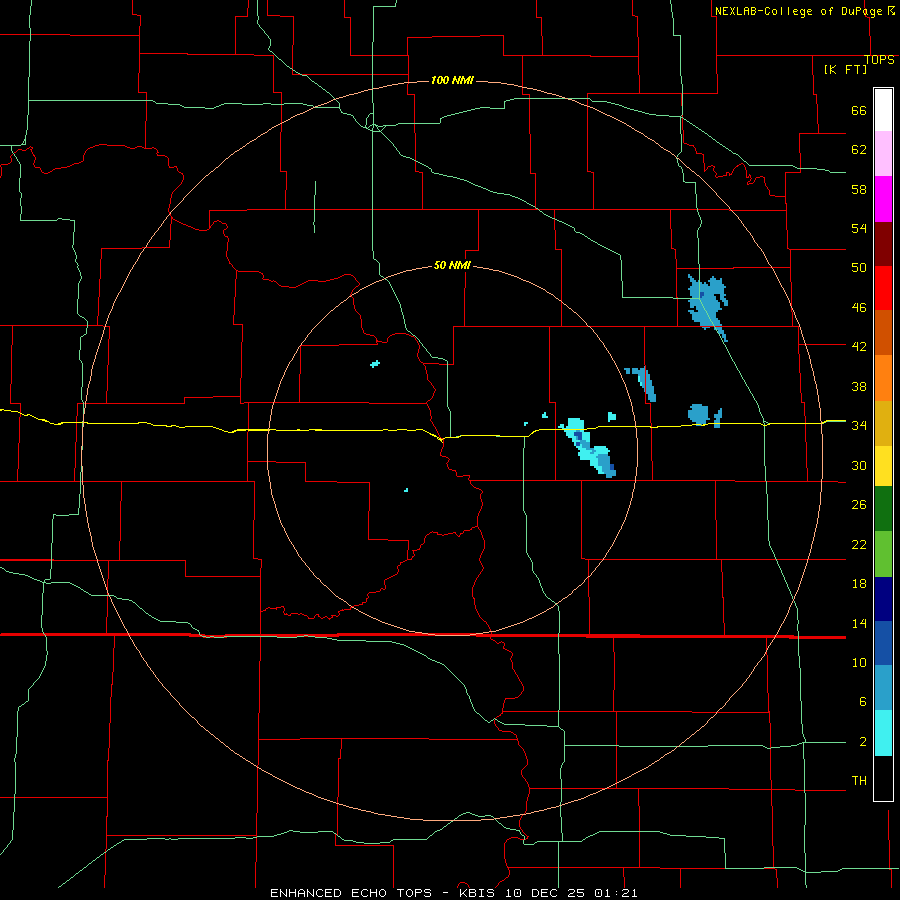Viewport: 900px width, 900px height.
Task: Click the light pink 62 kft legend swatch
Action: (x=883, y=154)
